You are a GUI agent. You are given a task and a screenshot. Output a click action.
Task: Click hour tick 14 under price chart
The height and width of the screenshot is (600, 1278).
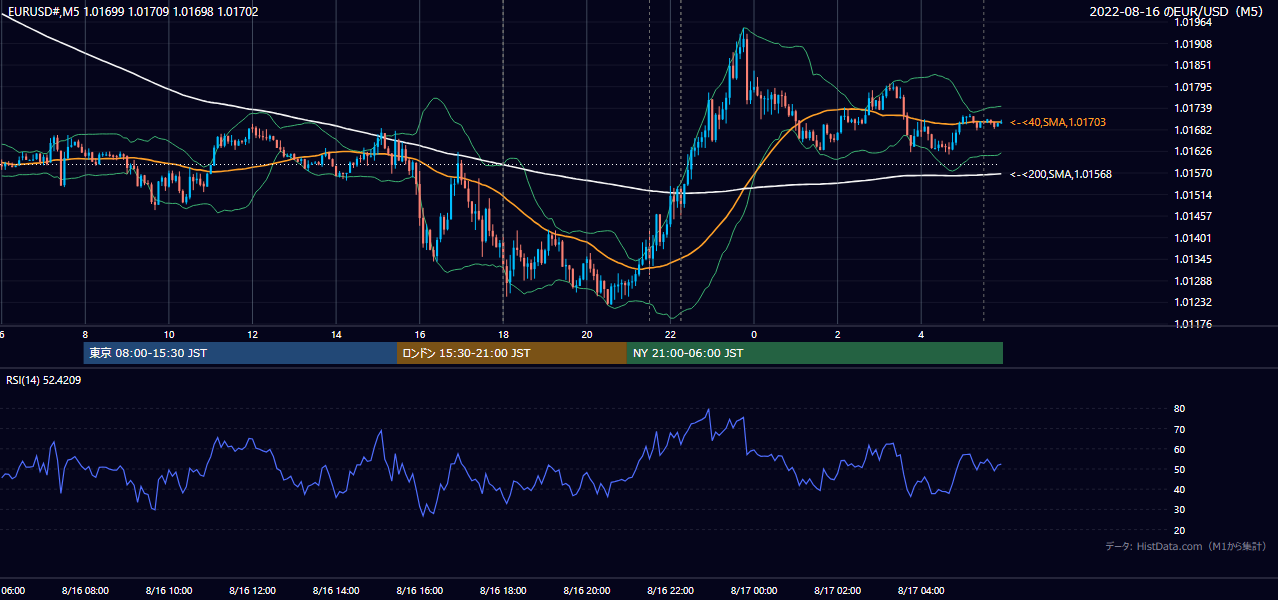coord(336,334)
